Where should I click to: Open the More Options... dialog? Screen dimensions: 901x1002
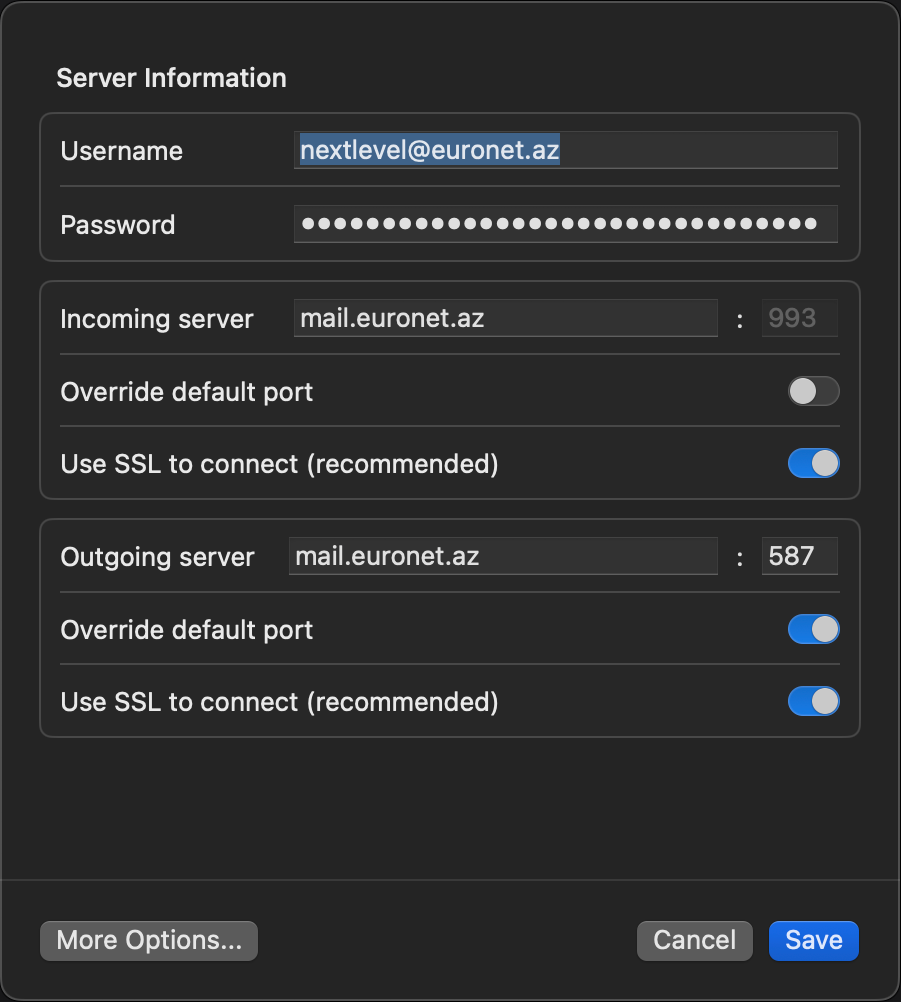[x=149, y=941]
